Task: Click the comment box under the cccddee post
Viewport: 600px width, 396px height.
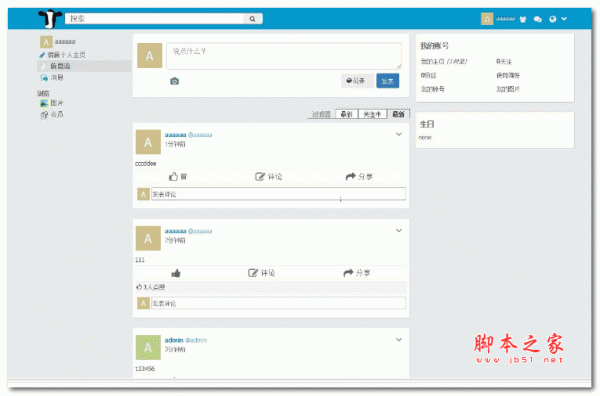Action: (x=279, y=194)
